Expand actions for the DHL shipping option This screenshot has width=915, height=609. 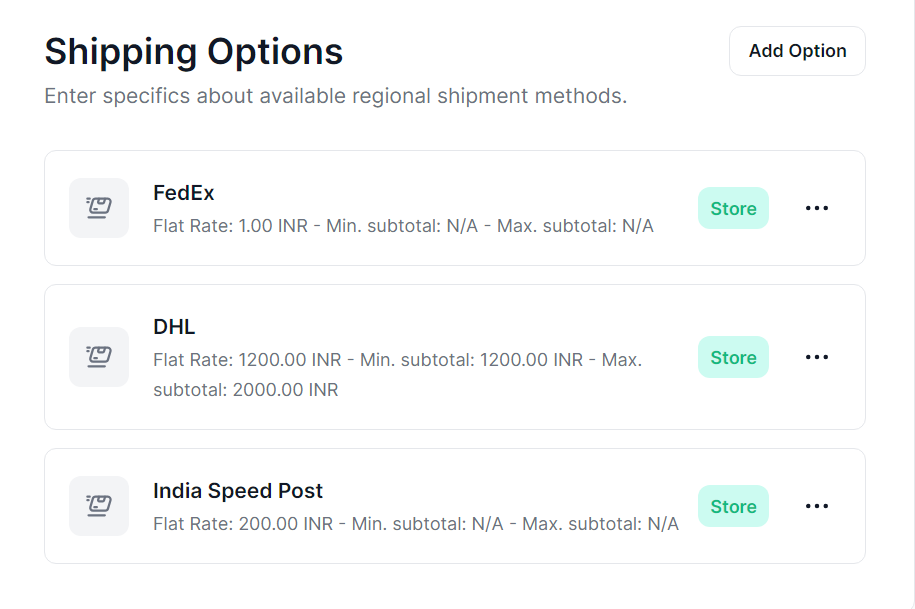point(817,356)
